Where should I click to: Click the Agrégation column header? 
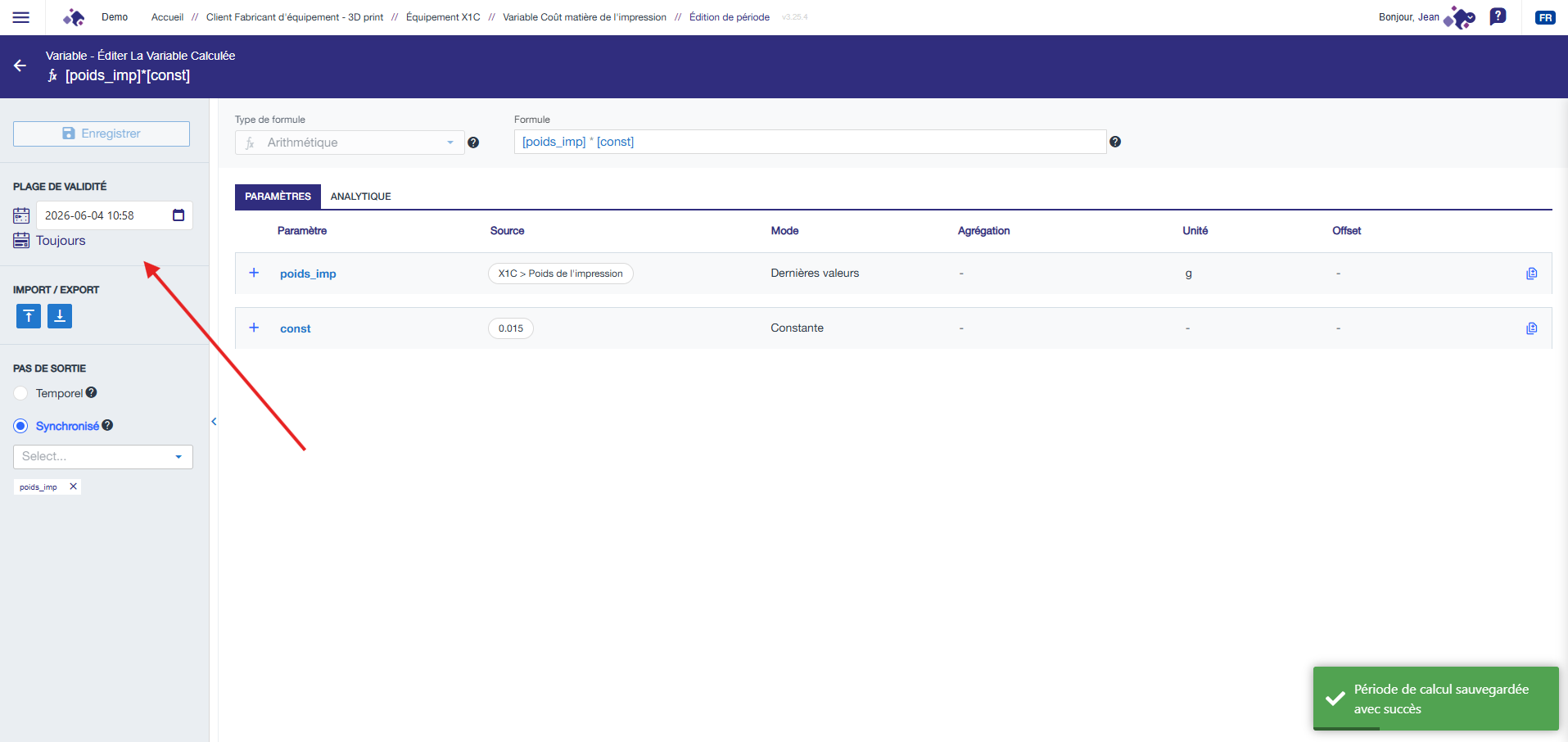pos(984,231)
